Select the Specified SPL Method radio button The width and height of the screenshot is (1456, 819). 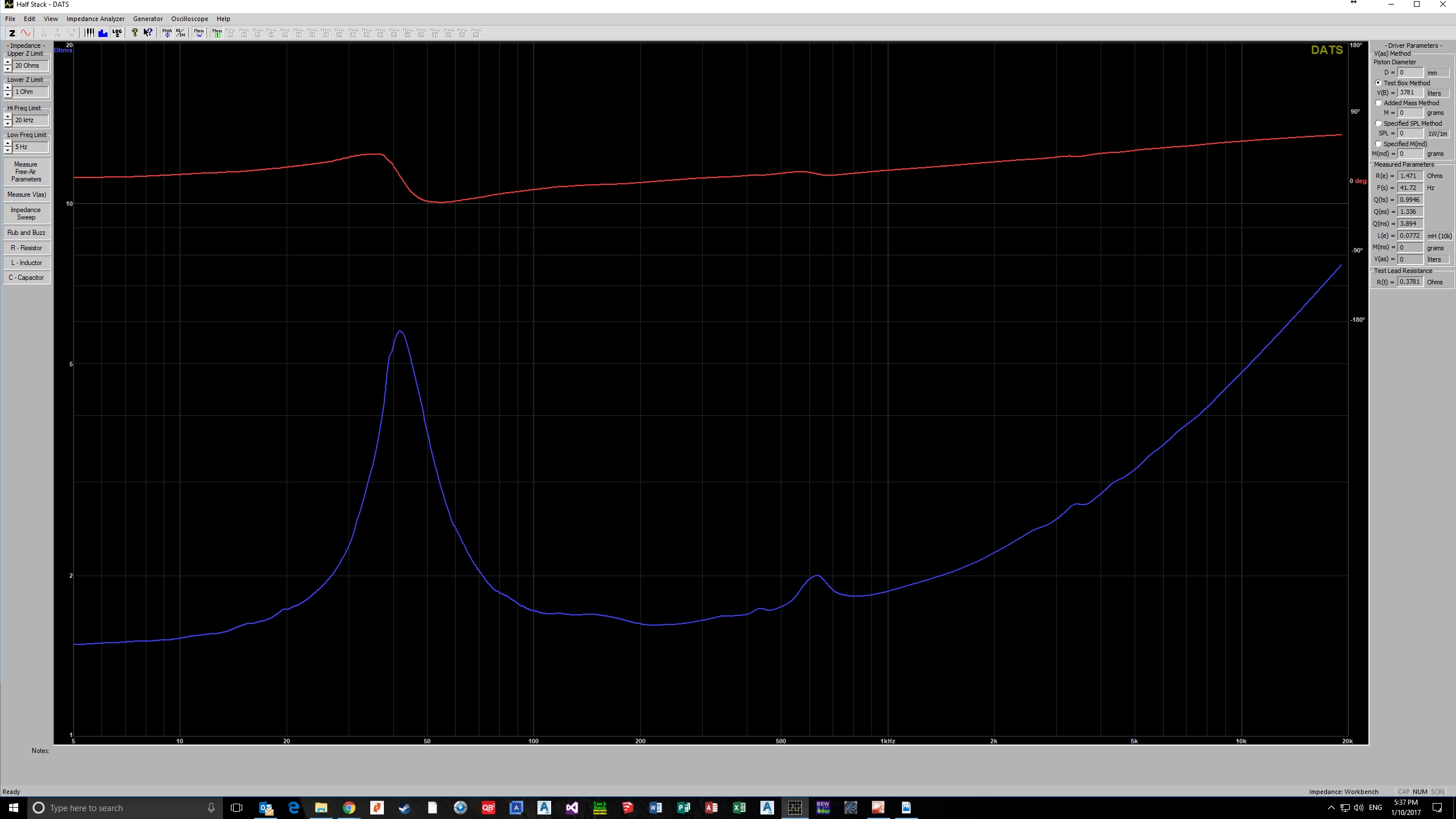[1378, 123]
